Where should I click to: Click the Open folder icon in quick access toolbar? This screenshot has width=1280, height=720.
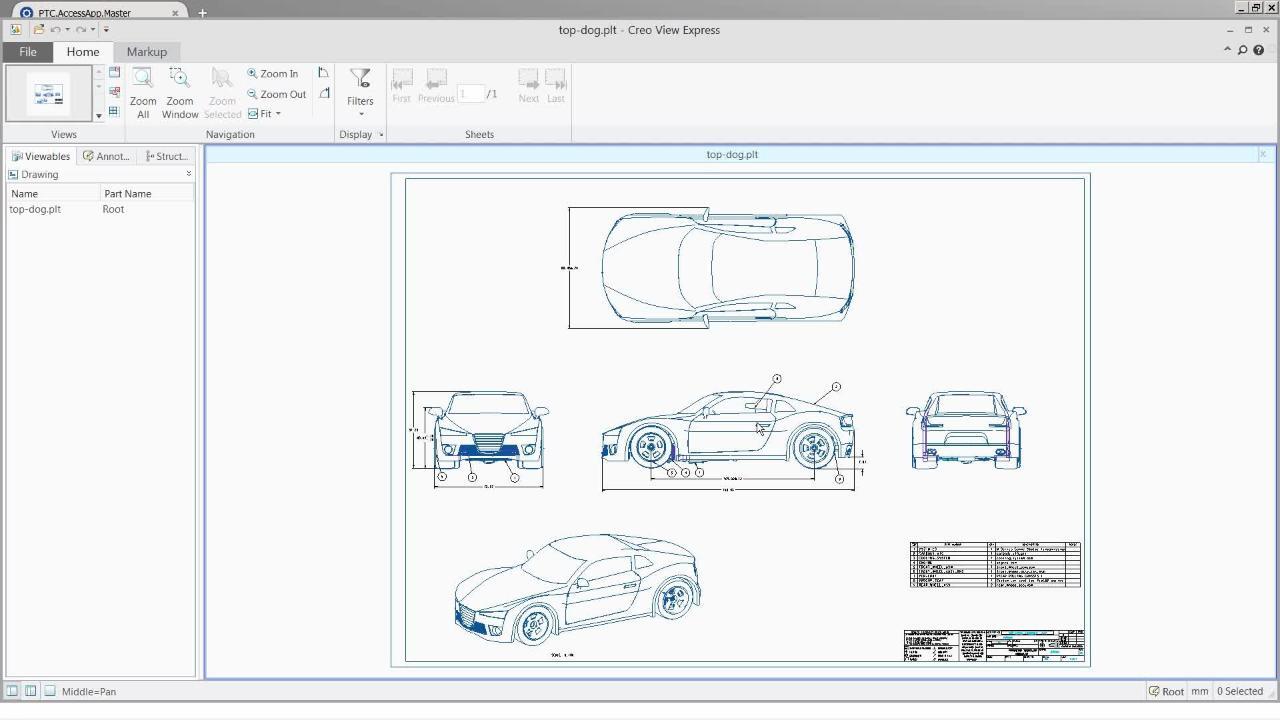38,30
